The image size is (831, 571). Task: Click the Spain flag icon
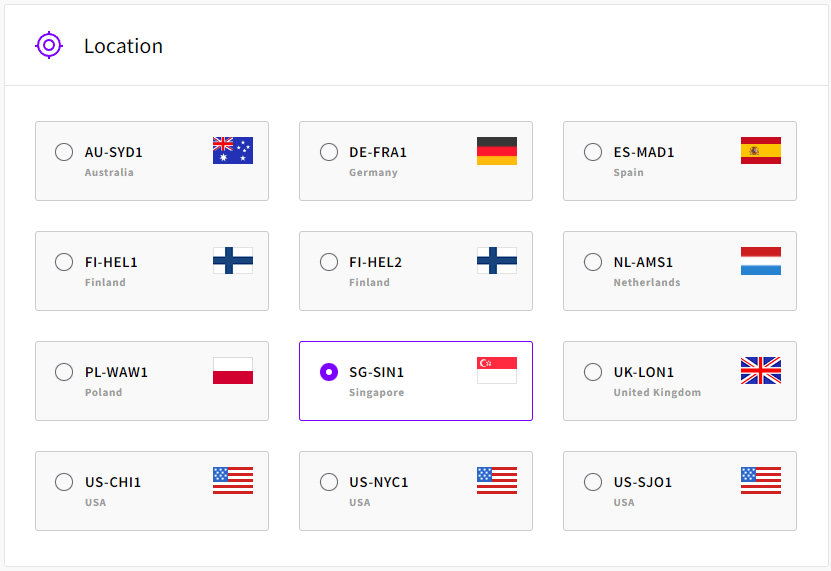761,151
